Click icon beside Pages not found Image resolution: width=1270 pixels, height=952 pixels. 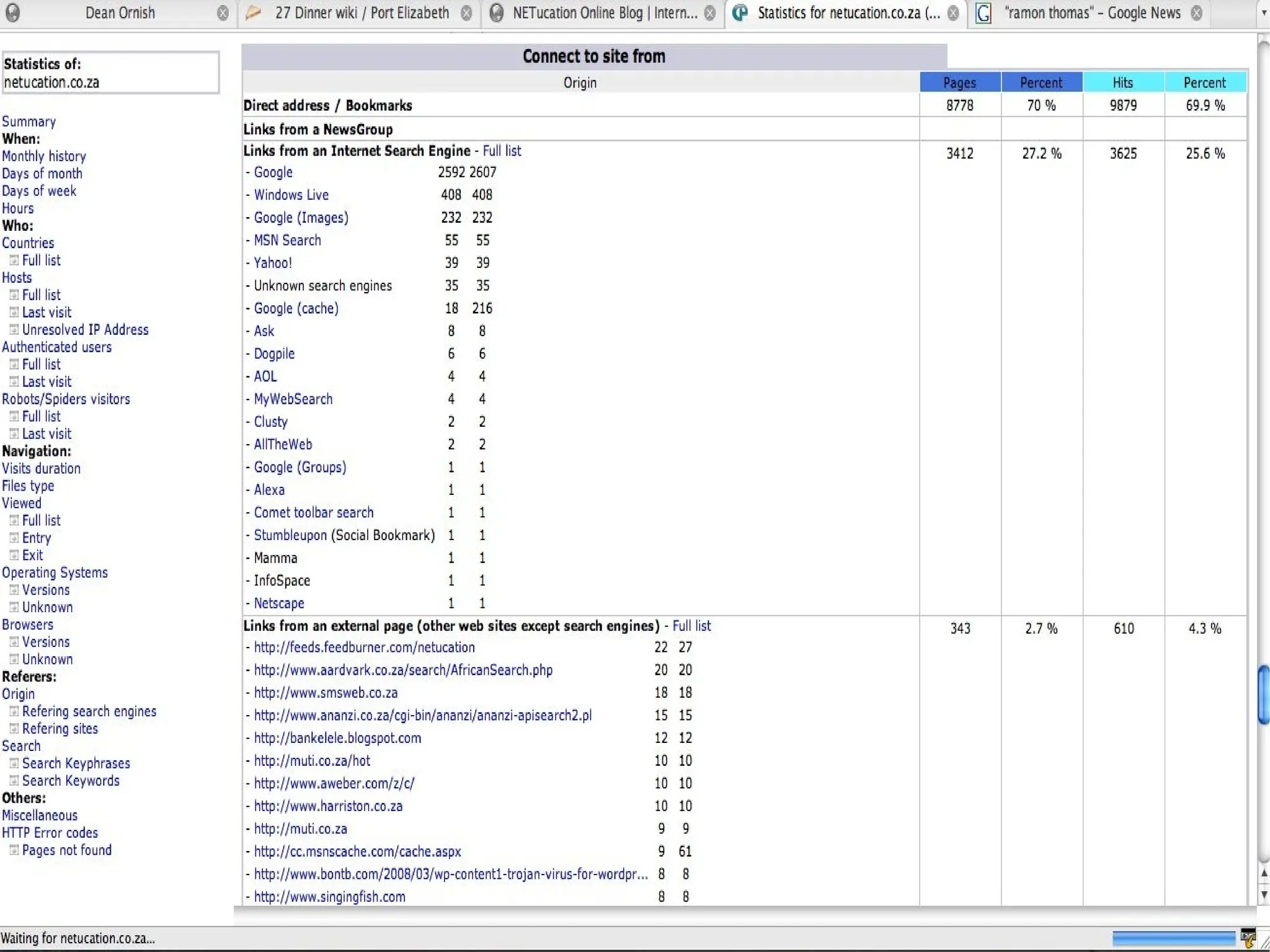point(14,850)
